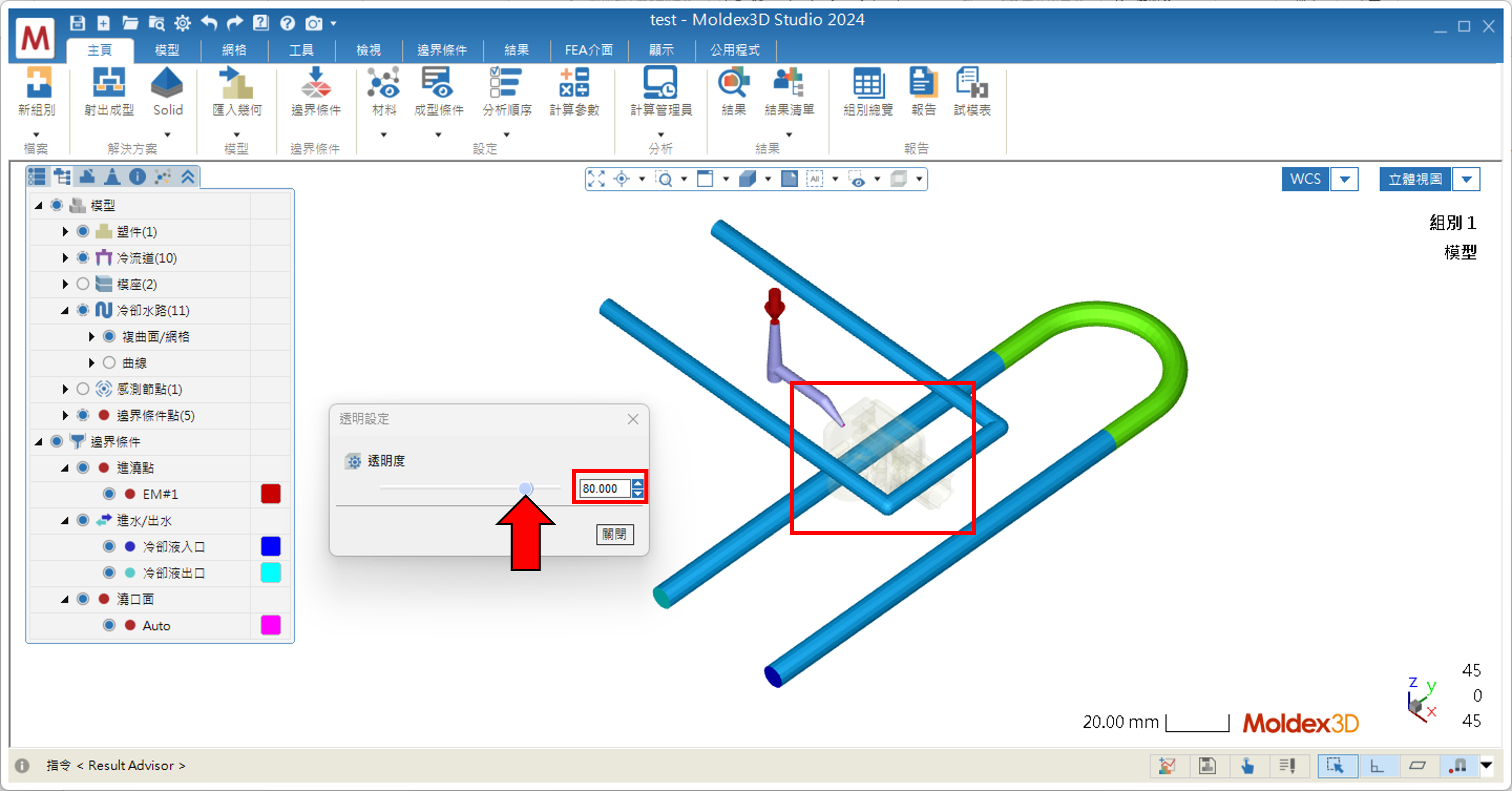Click the info tab icon in model panel
The image size is (1512, 791).
click(137, 176)
